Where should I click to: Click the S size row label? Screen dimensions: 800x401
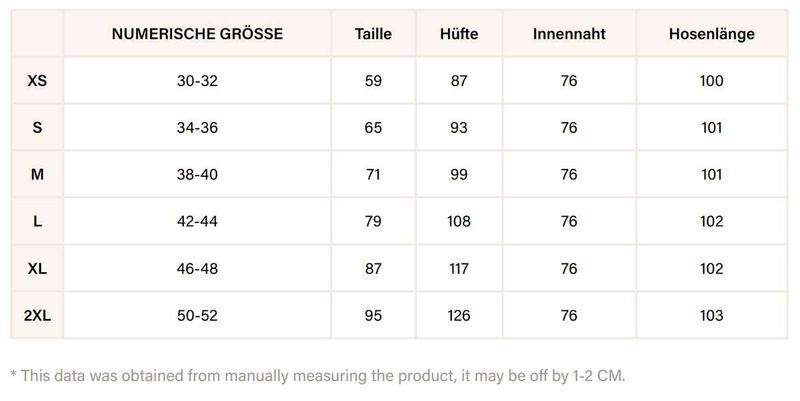click(37, 127)
